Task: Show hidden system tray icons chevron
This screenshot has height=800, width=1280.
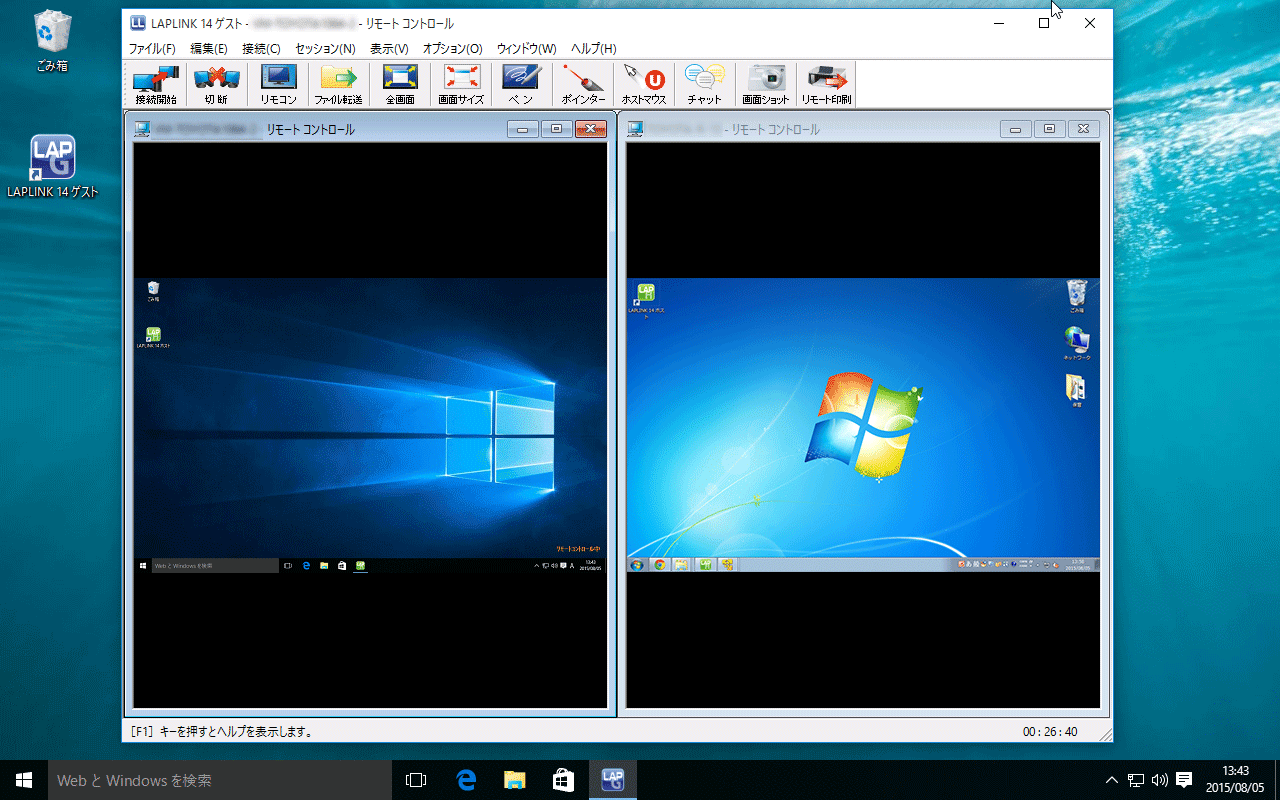Action: 1111,780
